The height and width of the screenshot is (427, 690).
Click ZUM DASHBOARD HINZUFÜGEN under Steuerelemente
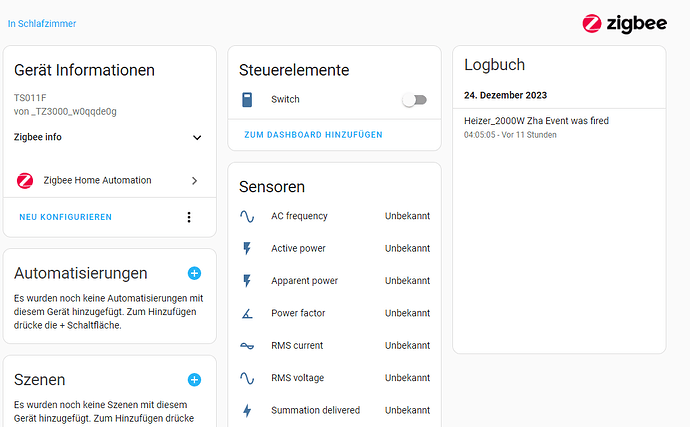[x=313, y=135]
